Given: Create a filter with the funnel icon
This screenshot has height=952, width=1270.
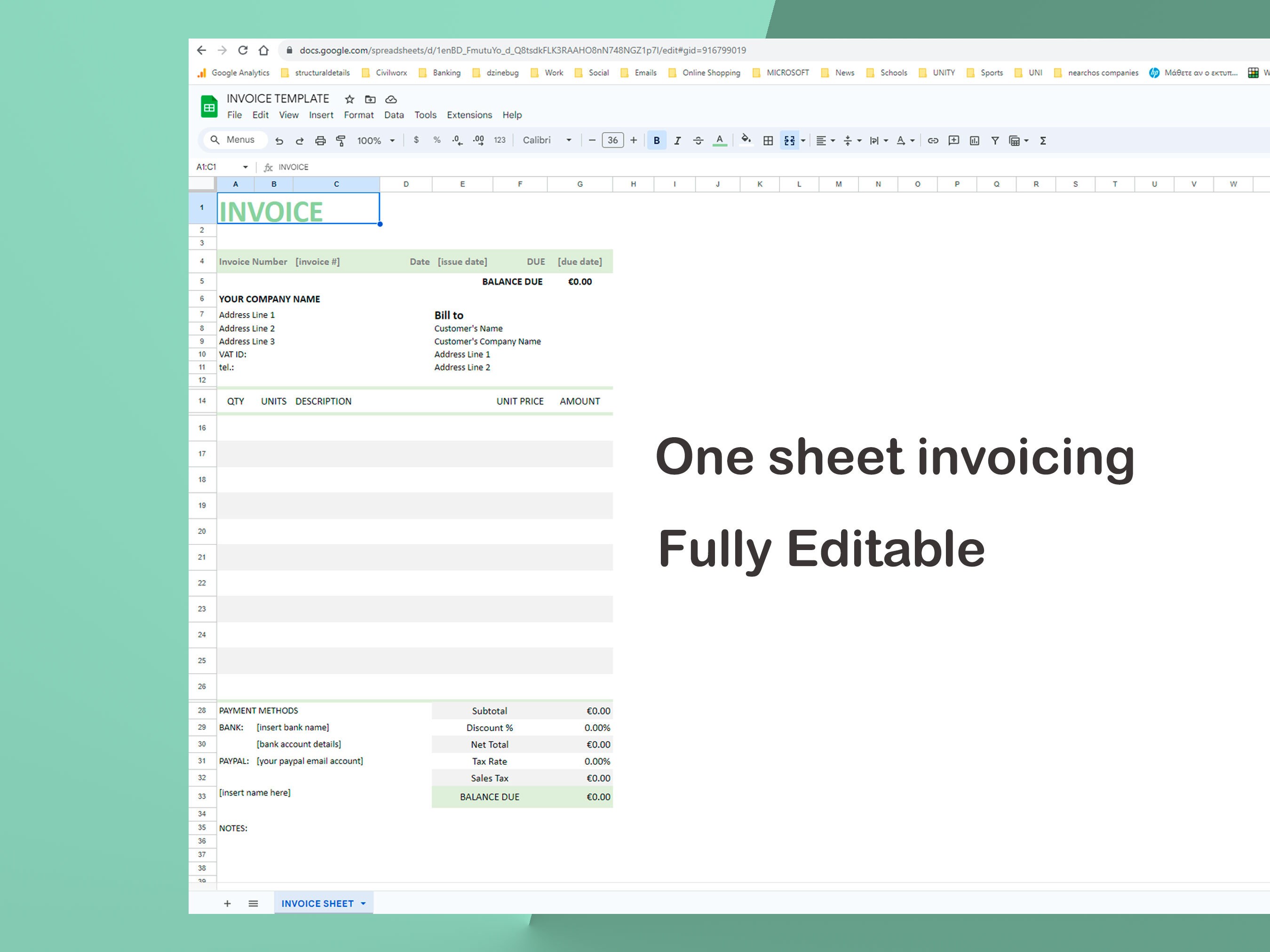Looking at the screenshot, I should click(995, 140).
